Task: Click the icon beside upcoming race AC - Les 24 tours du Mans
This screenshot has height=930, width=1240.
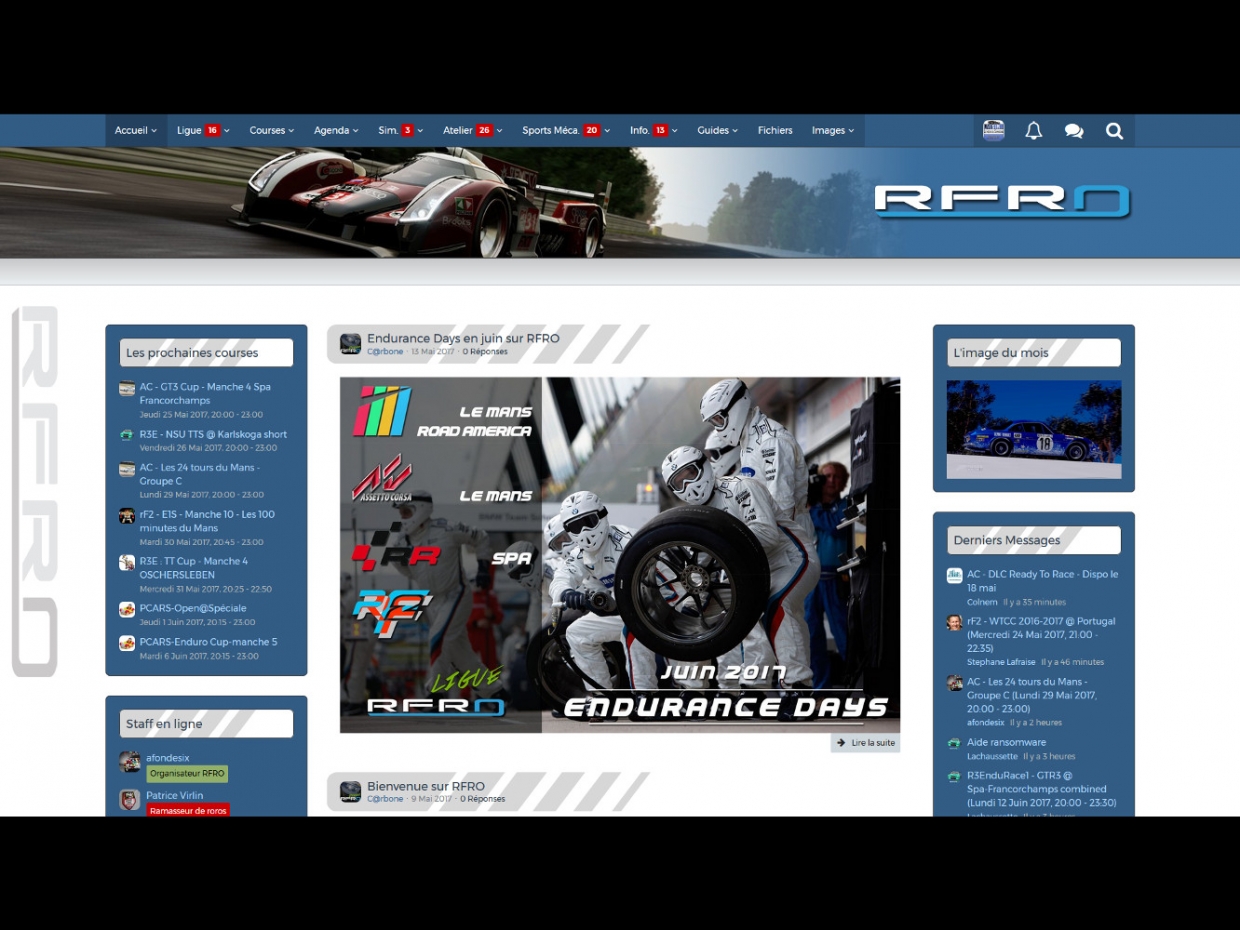Action: coord(127,469)
